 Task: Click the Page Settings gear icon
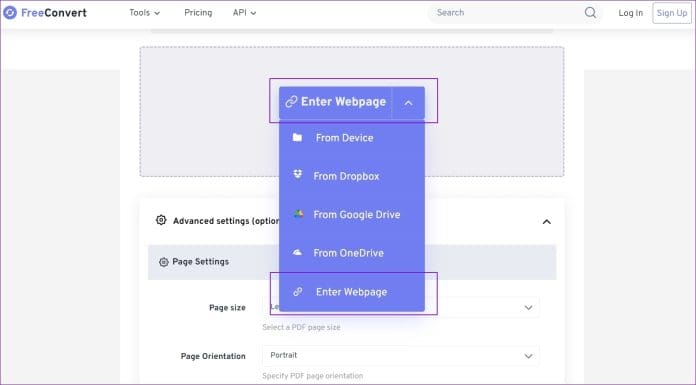pos(164,262)
